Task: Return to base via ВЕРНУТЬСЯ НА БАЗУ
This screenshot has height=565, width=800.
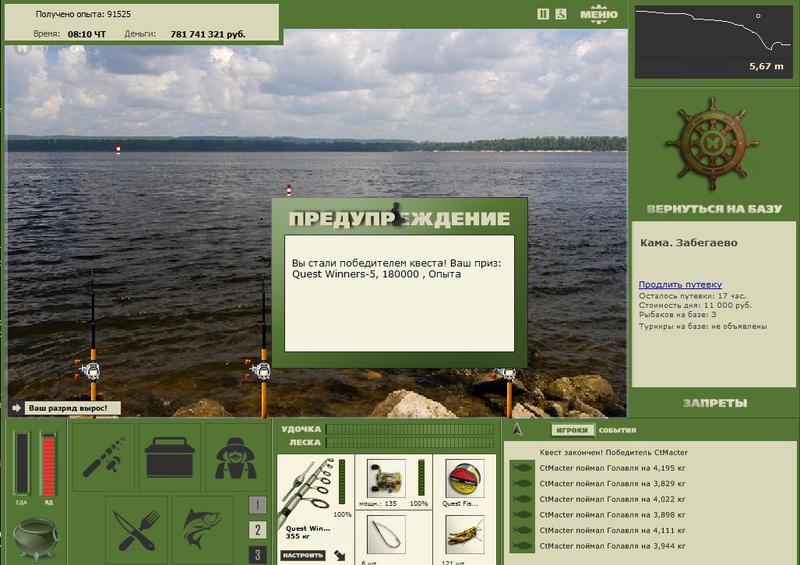Action: coord(714,209)
